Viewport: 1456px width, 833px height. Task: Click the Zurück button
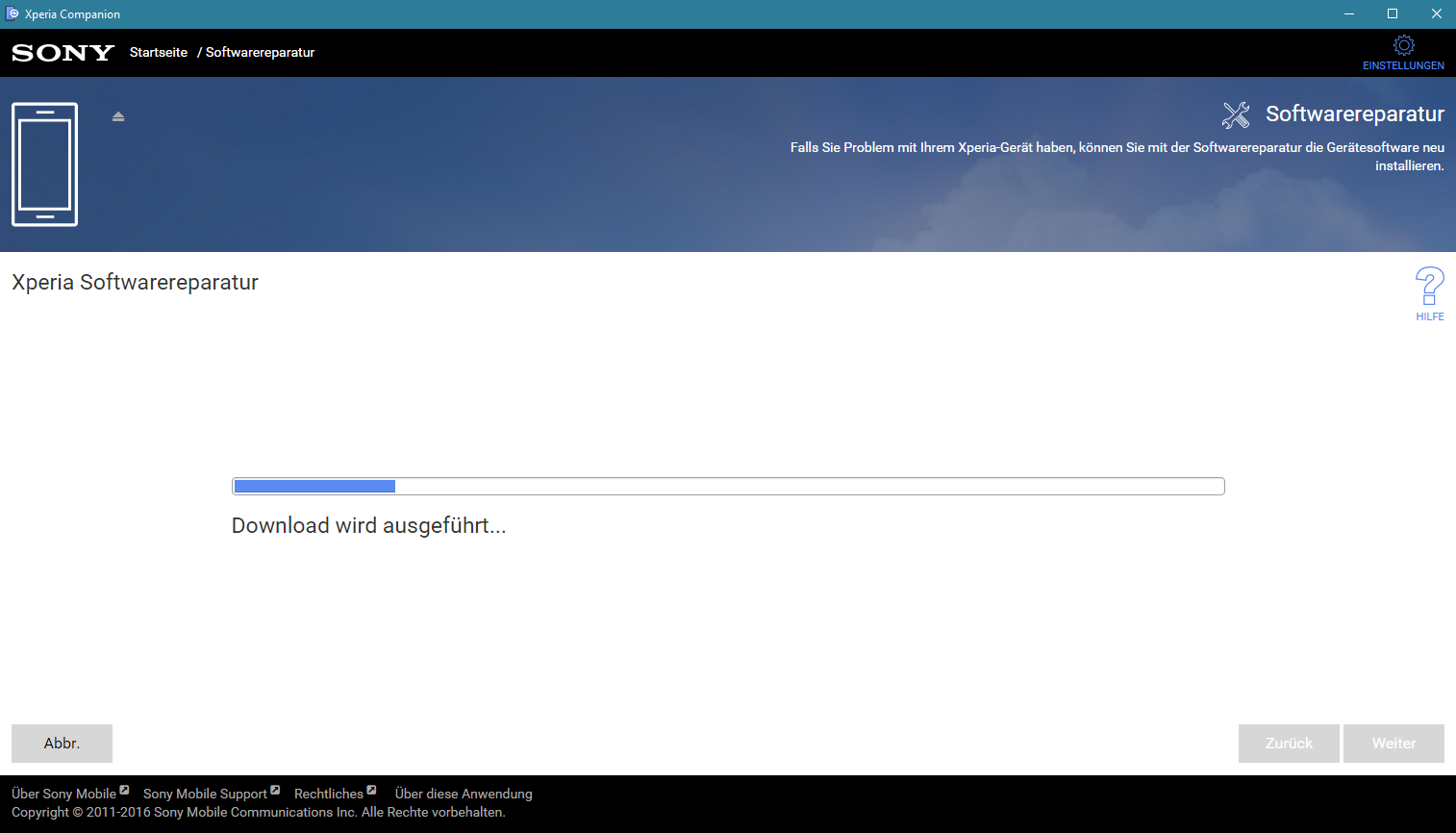tap(1289, 744)
